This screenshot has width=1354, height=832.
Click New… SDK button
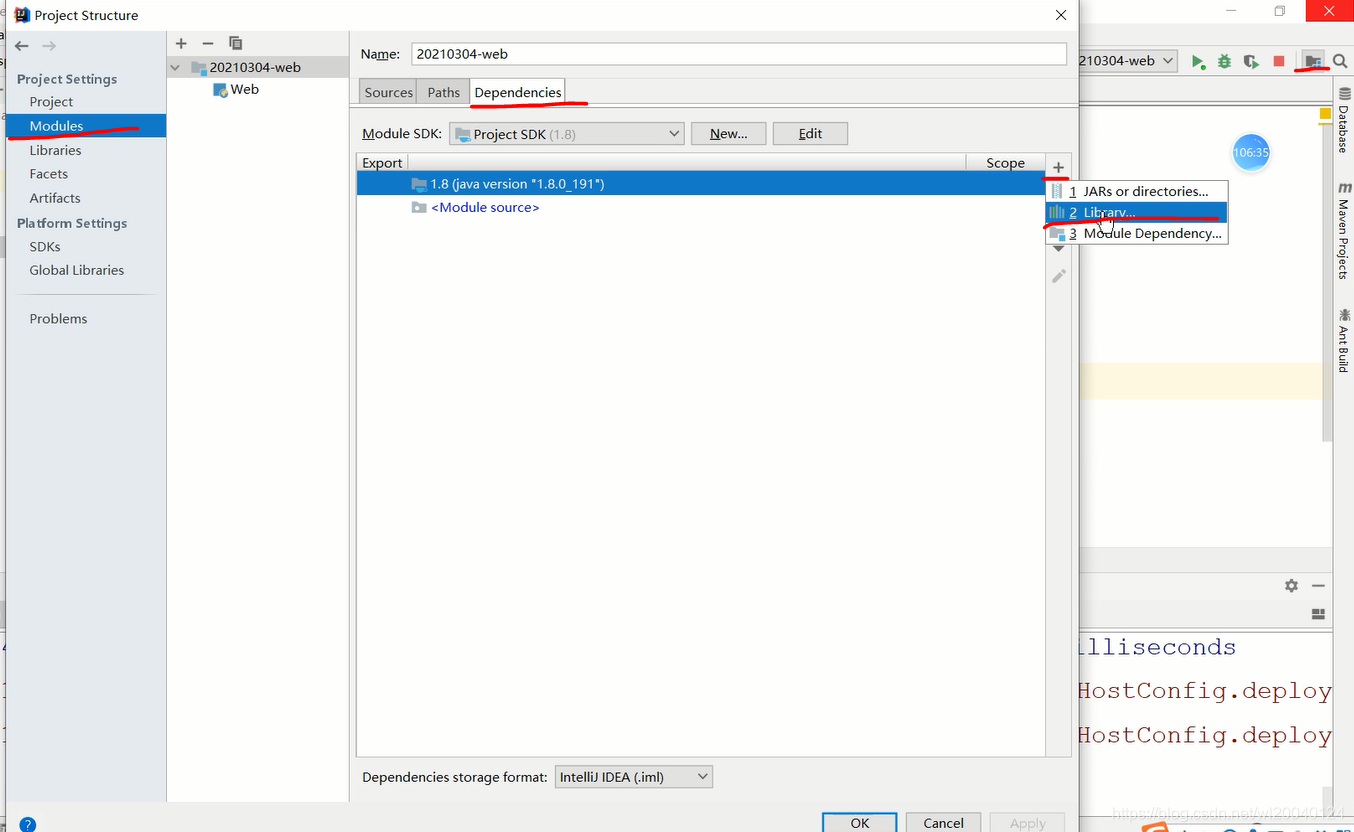(728, 134)
